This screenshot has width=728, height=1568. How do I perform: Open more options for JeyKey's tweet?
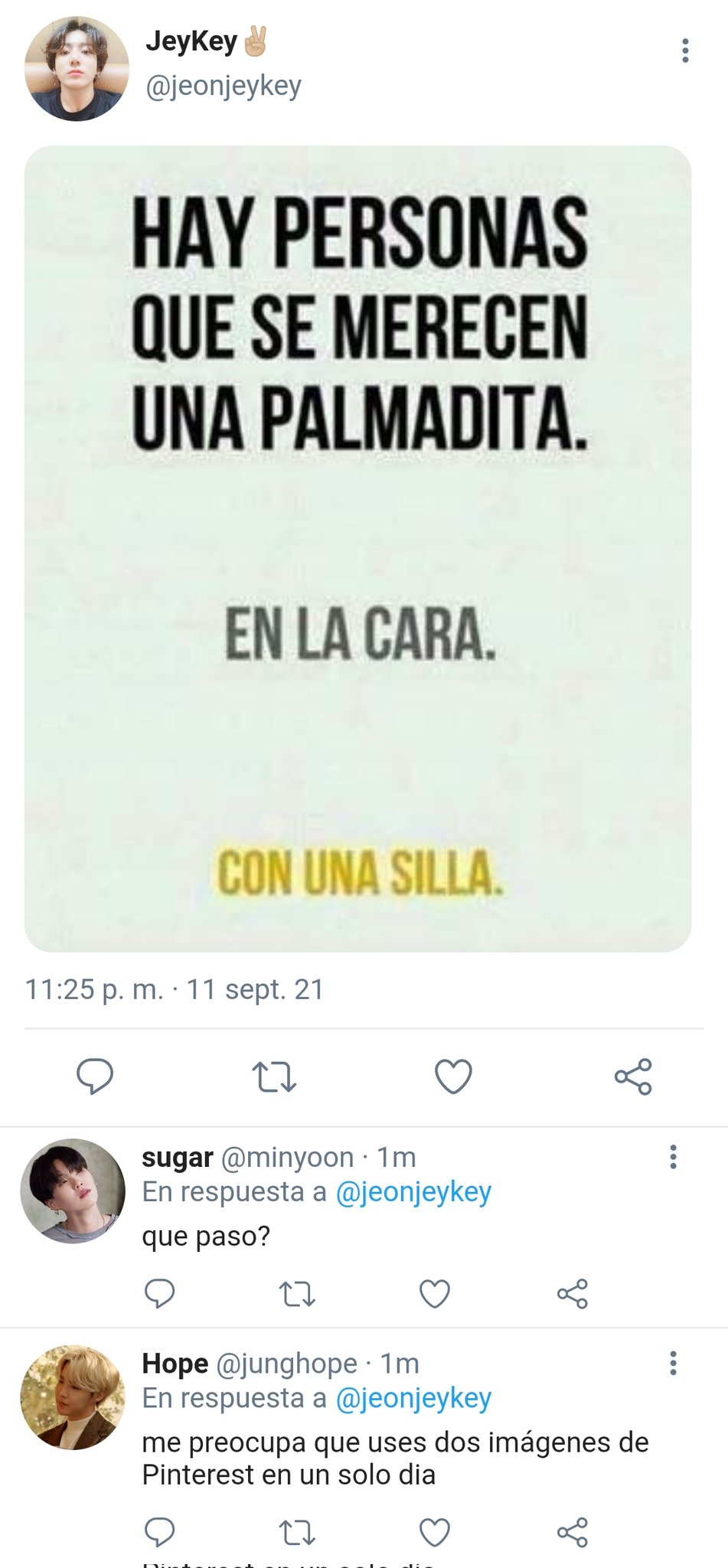[x=685, y=51]
